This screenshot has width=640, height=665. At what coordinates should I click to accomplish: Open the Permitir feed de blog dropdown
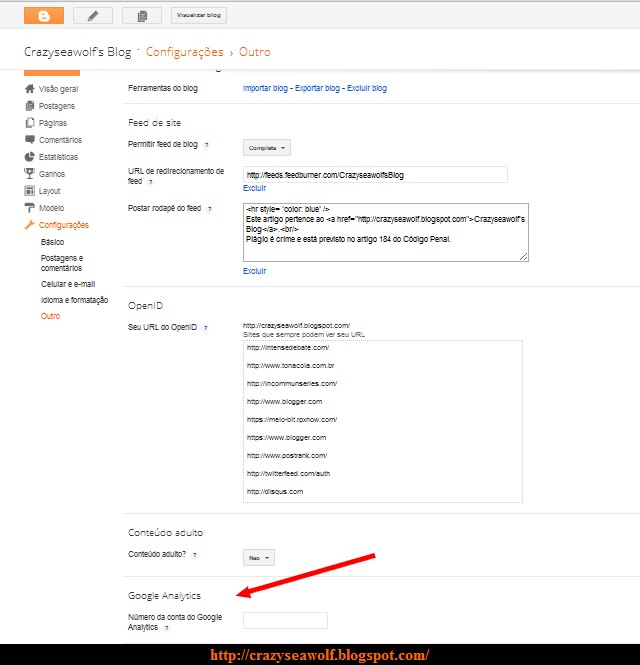click(x=267, y=148)
